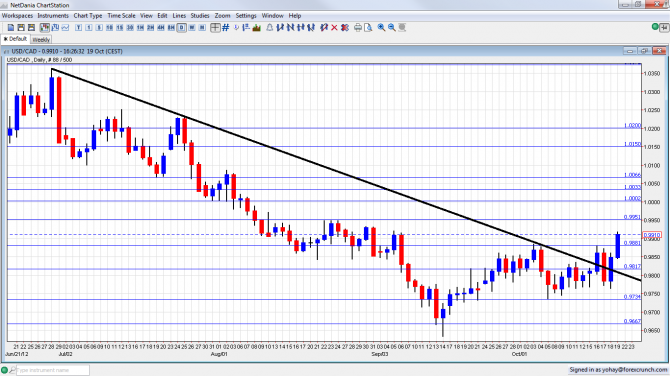This screenshot has width=670, height=376.
Task: Select the fourth line drawing tool icon
Action: (x=311, y=27)
